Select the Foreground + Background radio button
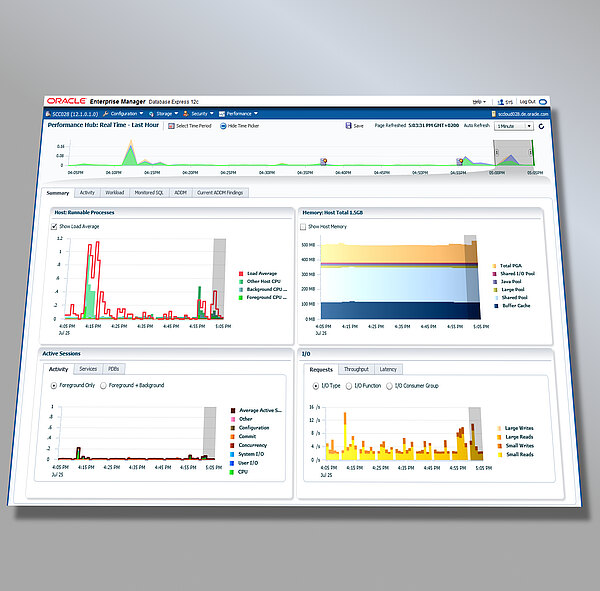This screenshot has height=591, width=600. pyautogui.click(x=103, y=384)
